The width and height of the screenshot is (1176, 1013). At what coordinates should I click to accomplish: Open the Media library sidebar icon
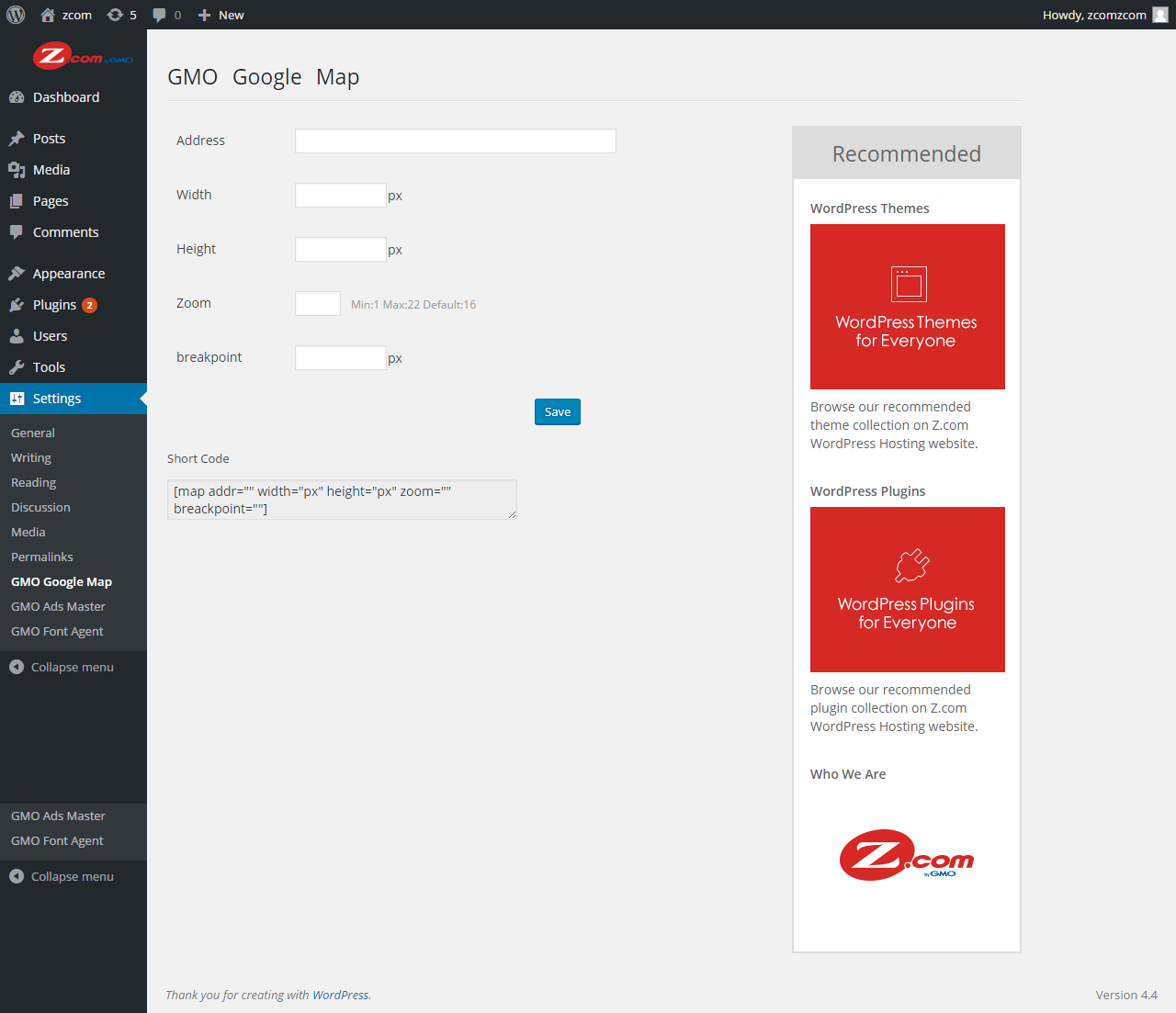tap(17, 170)
